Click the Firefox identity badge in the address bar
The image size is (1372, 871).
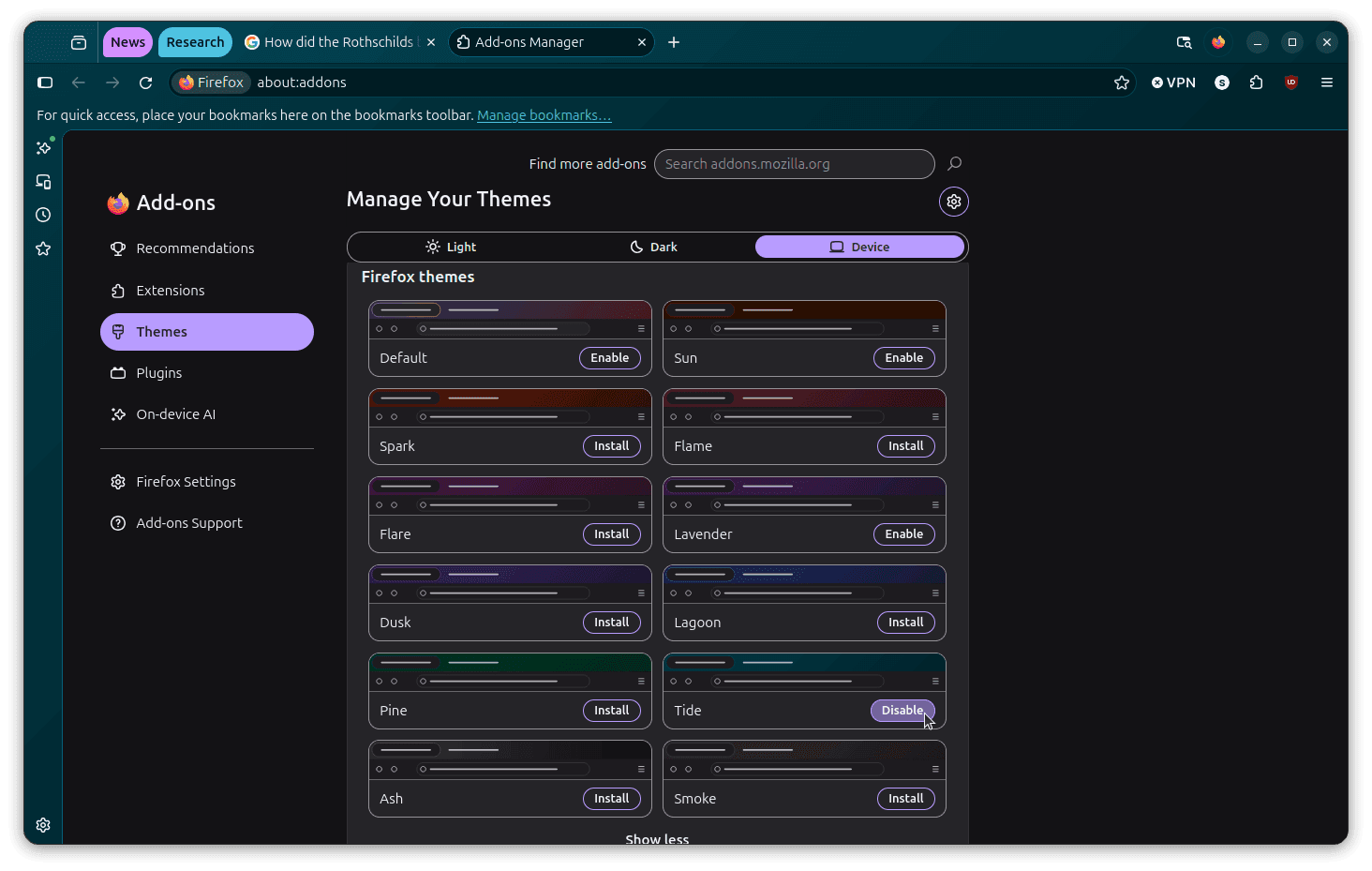pos(212,83)
